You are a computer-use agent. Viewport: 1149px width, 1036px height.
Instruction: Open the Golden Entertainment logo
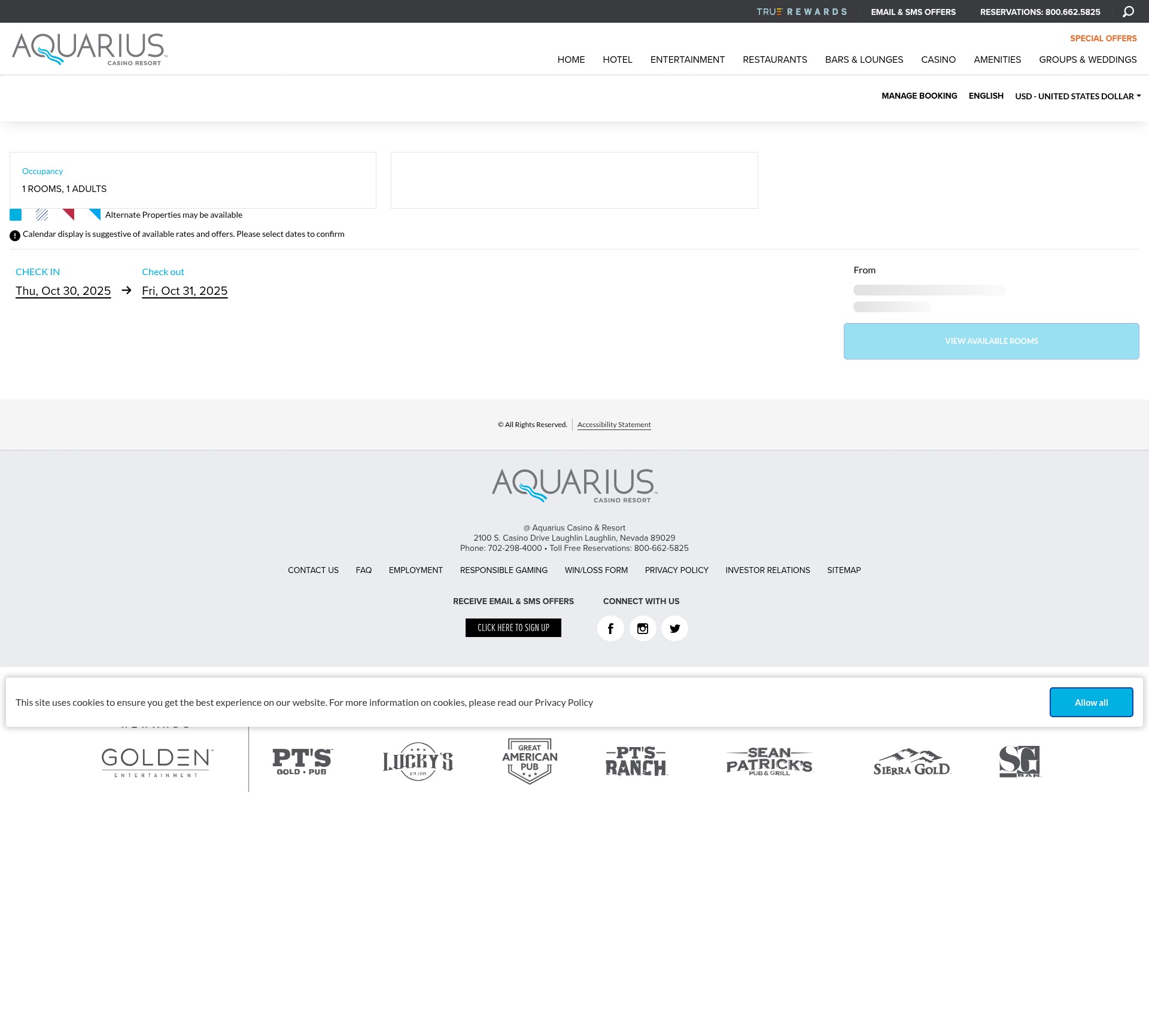157,762
